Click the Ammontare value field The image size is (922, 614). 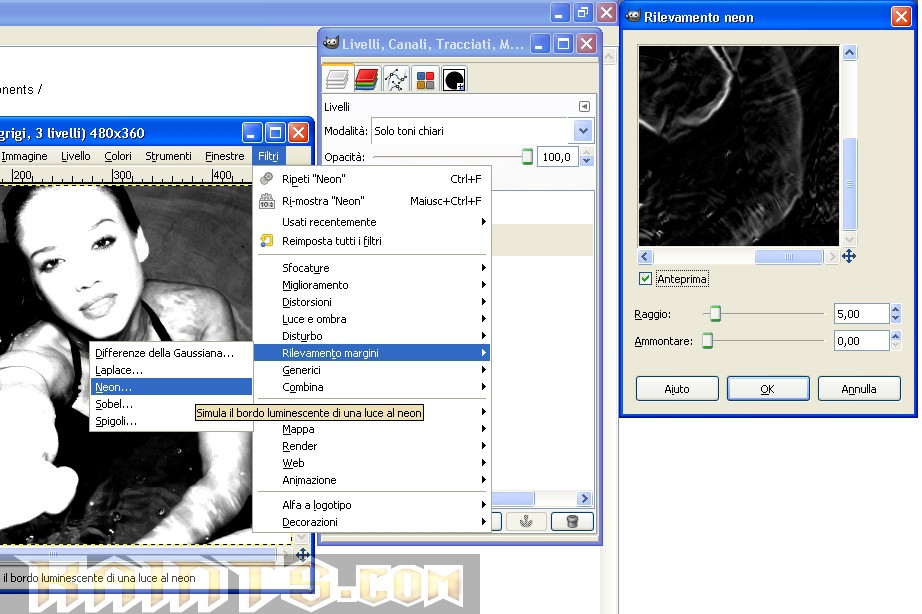coord(861,341)
